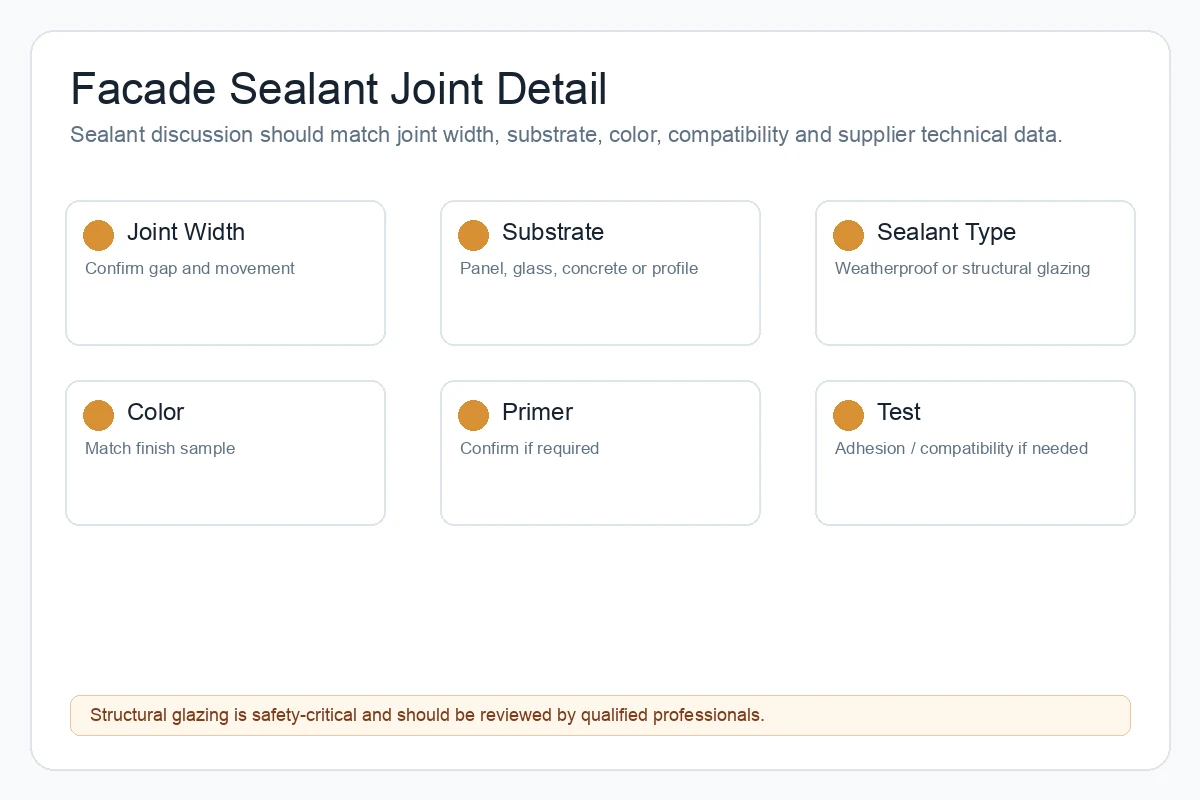
Task: Click the orange dot beside Sealant Type
Action: pos(848,235)
